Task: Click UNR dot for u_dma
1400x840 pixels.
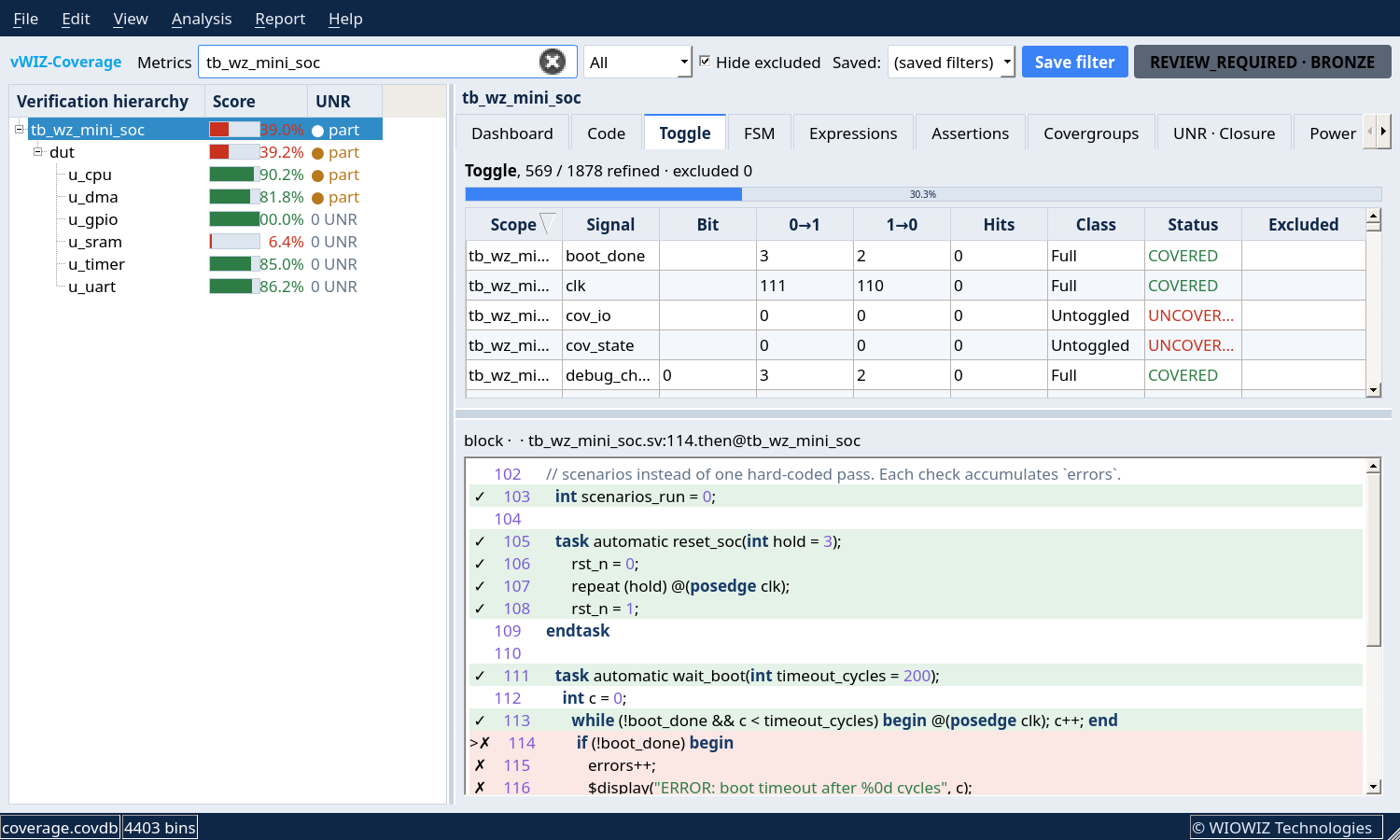Action: point(317,197)
